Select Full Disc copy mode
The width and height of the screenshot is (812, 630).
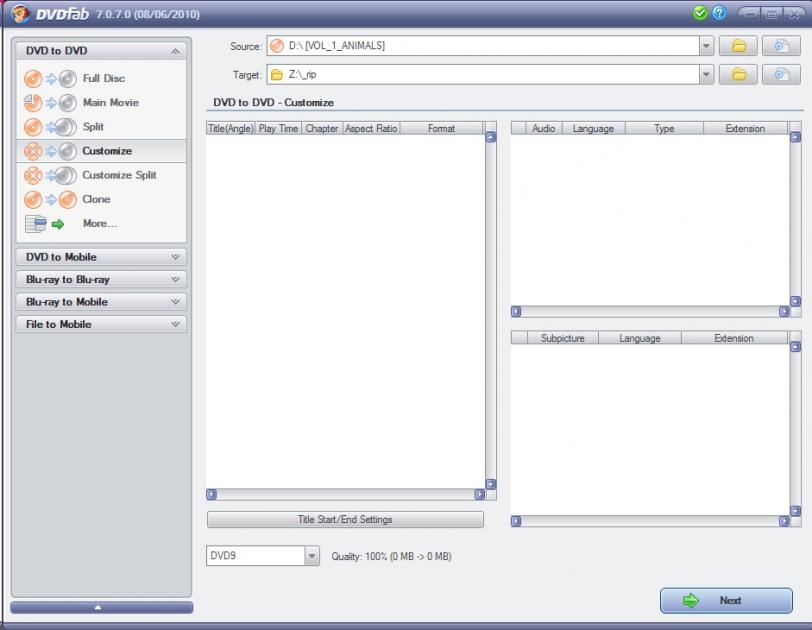tap(101, 78)
